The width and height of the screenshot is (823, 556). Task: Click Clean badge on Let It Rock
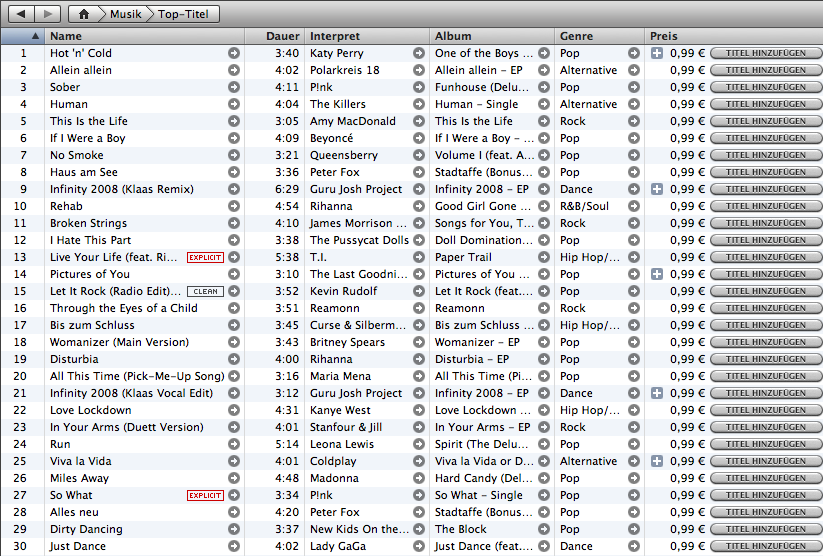click(205, 291)
